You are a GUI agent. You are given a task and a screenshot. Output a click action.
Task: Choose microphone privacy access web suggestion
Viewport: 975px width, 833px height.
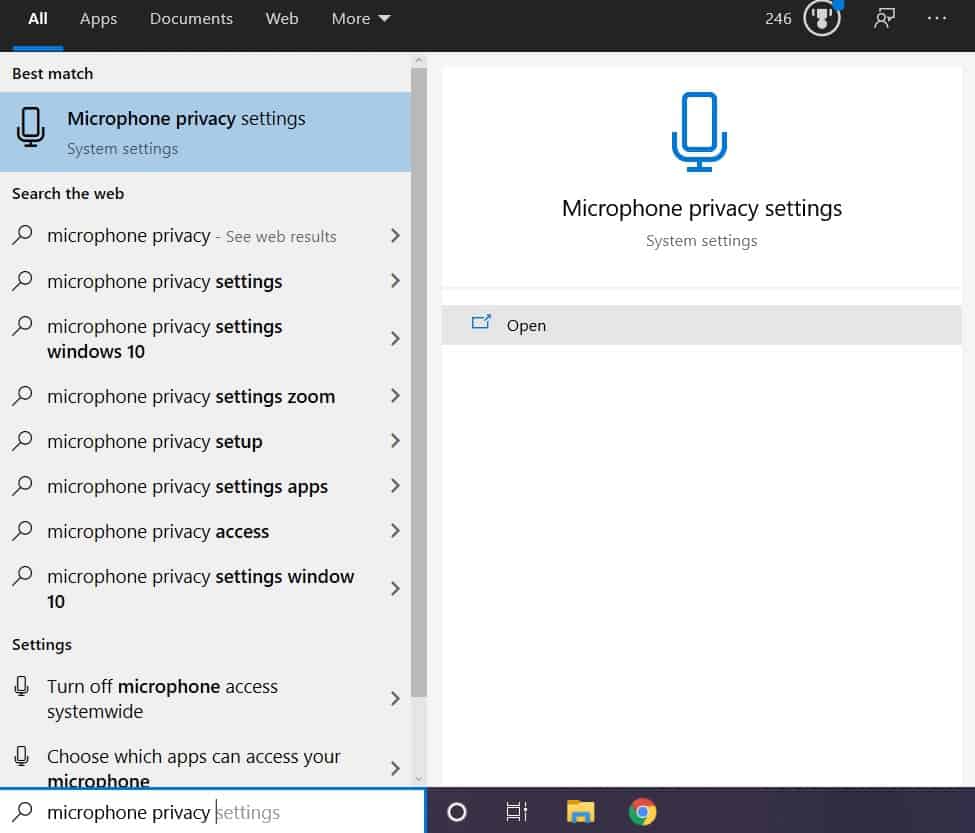click(158, 532)
